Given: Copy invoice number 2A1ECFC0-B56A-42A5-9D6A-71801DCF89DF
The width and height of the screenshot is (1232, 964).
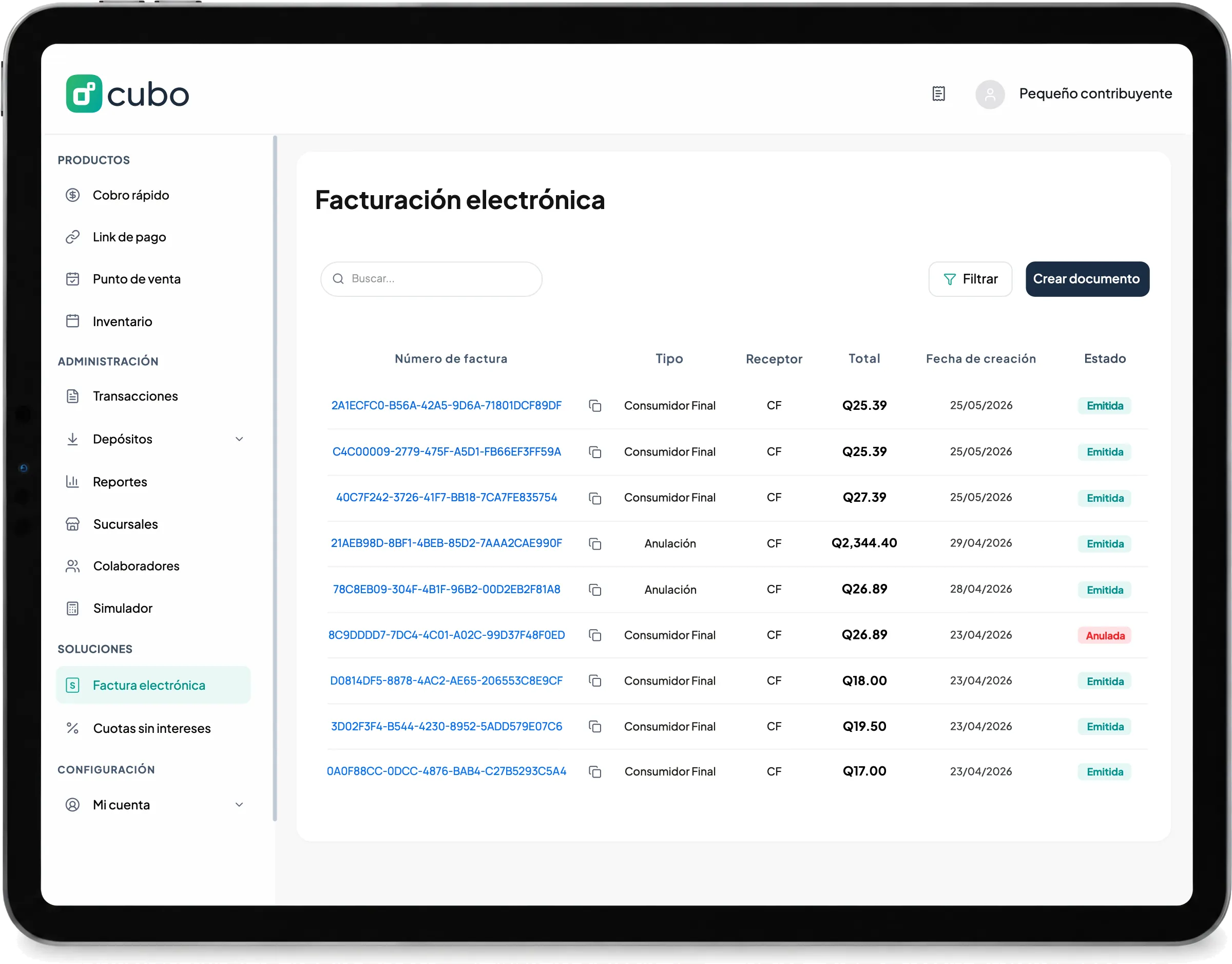Looking at the screenshot, I should [x=595, y=406].
